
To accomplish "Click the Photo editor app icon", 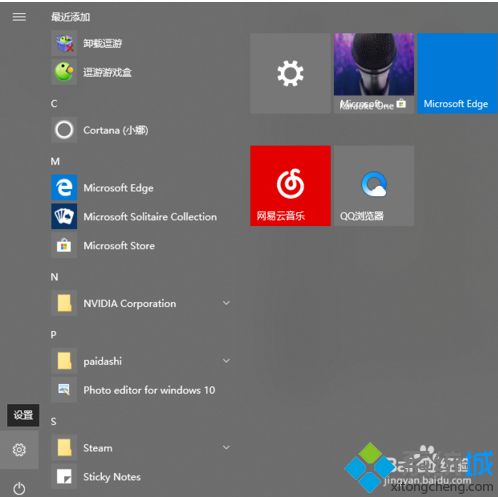I will pyautogui.click(x=64, y=390).
